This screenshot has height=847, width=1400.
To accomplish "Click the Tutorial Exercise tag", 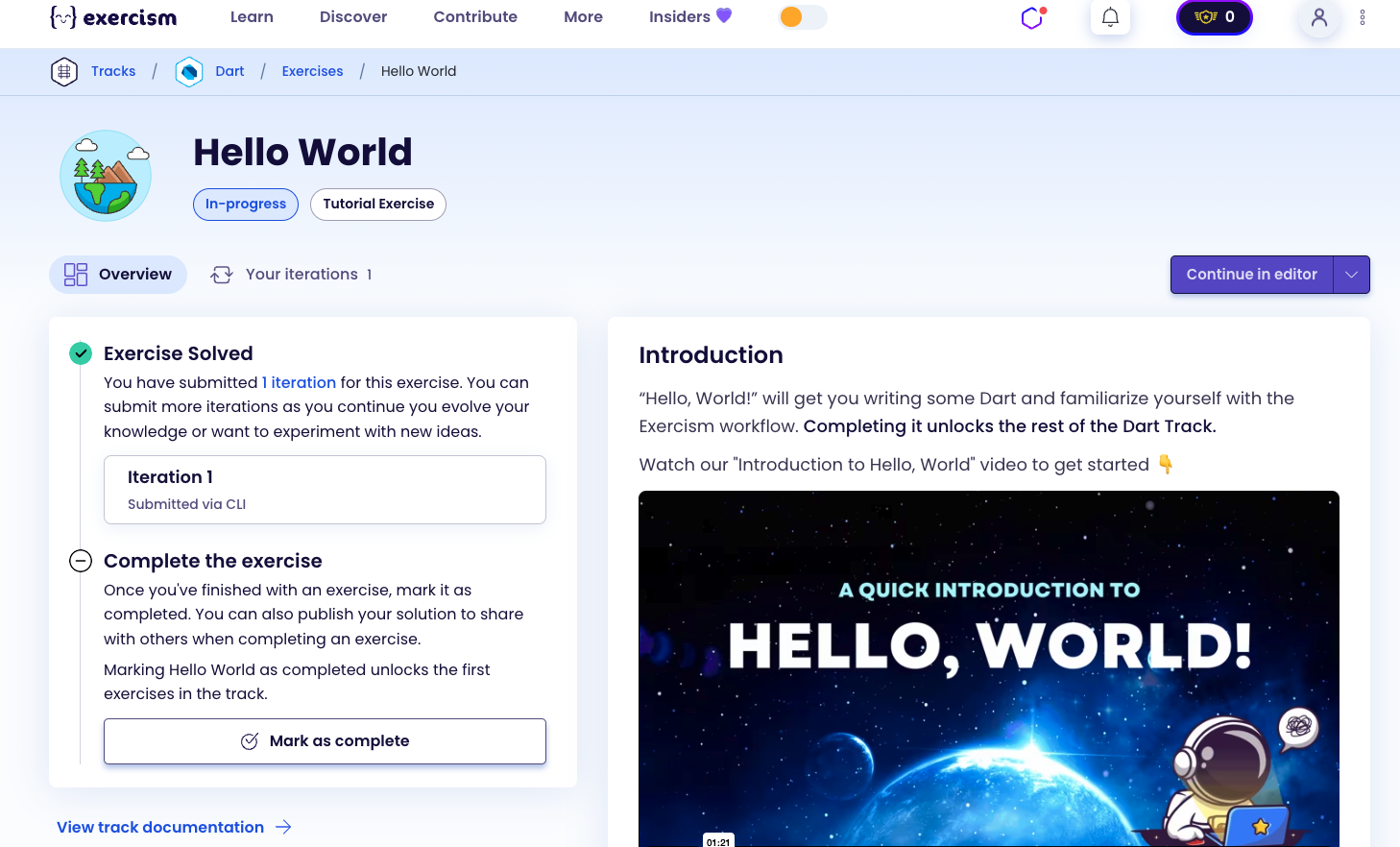I will pos(378,205).
